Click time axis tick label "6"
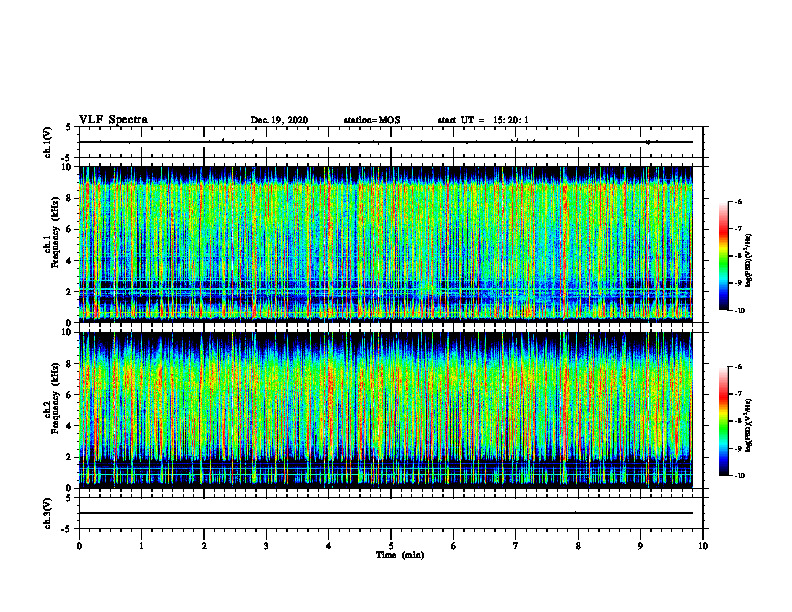 [x=454, y=546]
